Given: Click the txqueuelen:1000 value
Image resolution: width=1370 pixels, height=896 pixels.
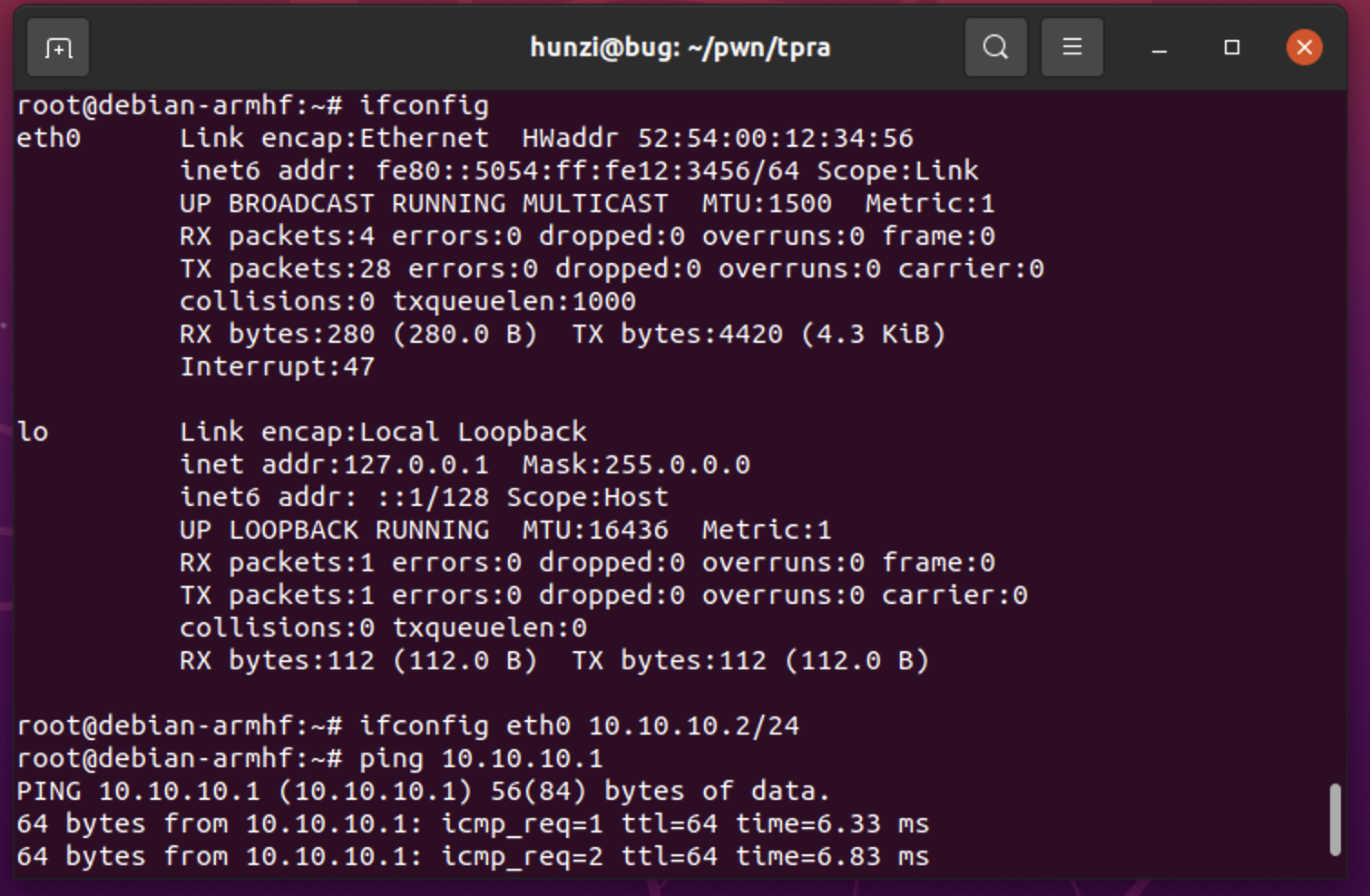Looking at the screenshot, I should coord(514,301).
